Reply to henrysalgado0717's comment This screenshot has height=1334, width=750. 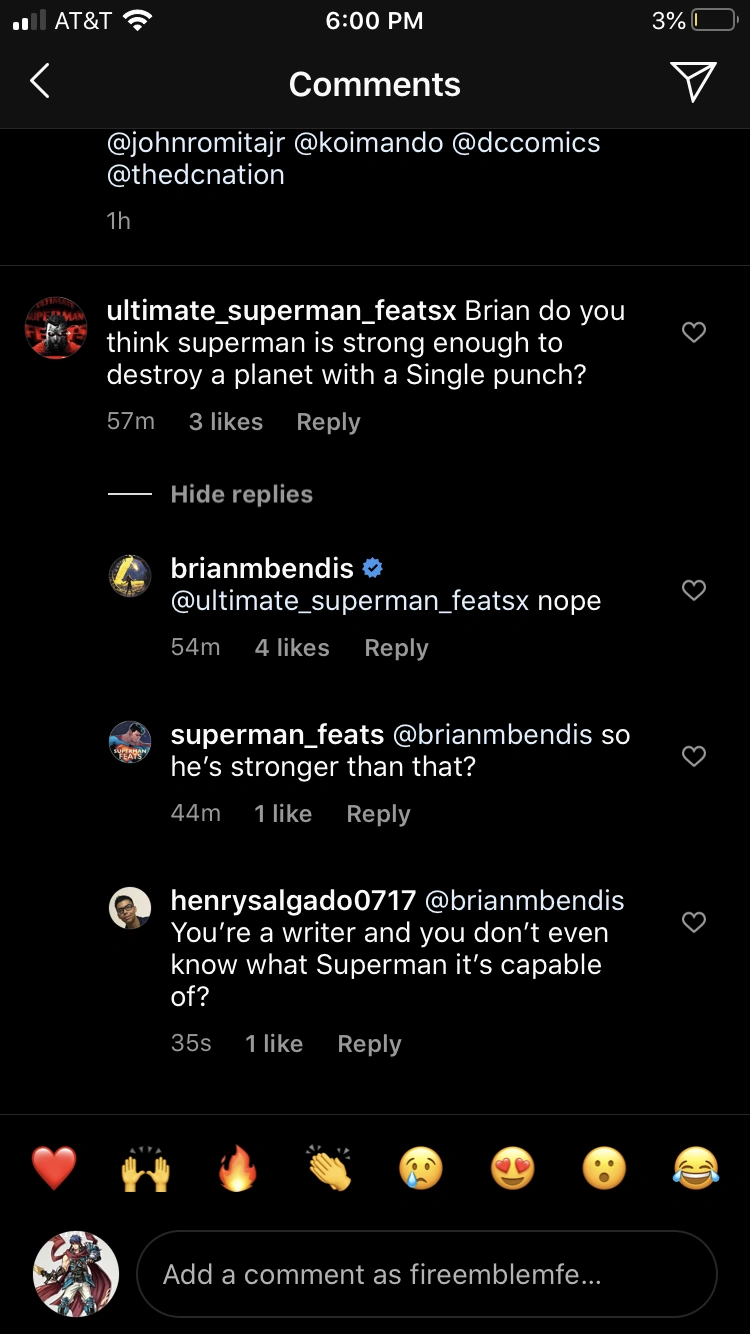click(x=369, y=1044)
